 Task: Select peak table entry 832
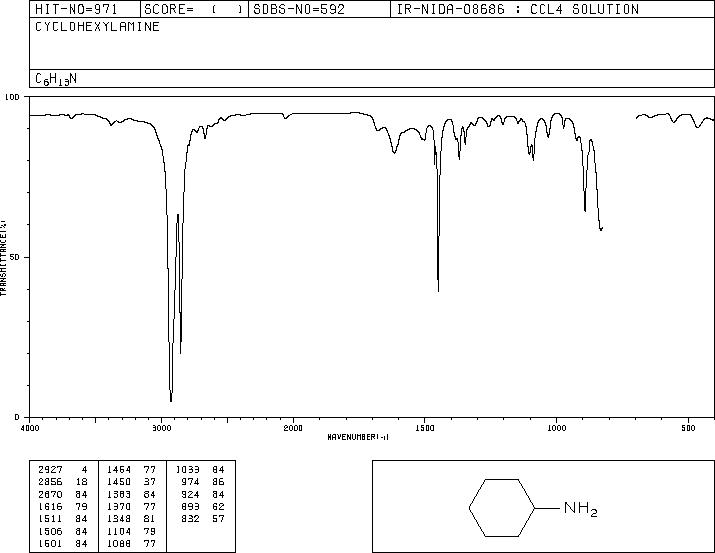(190, 519)
